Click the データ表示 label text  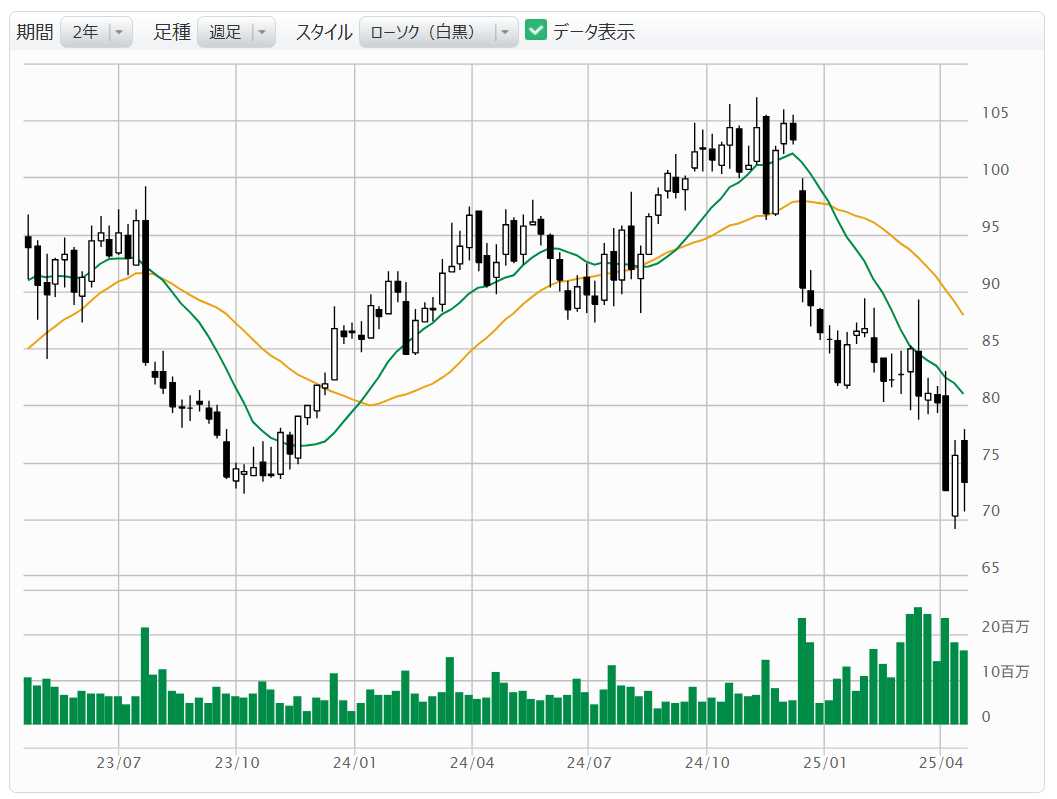[x=594, y=32]
